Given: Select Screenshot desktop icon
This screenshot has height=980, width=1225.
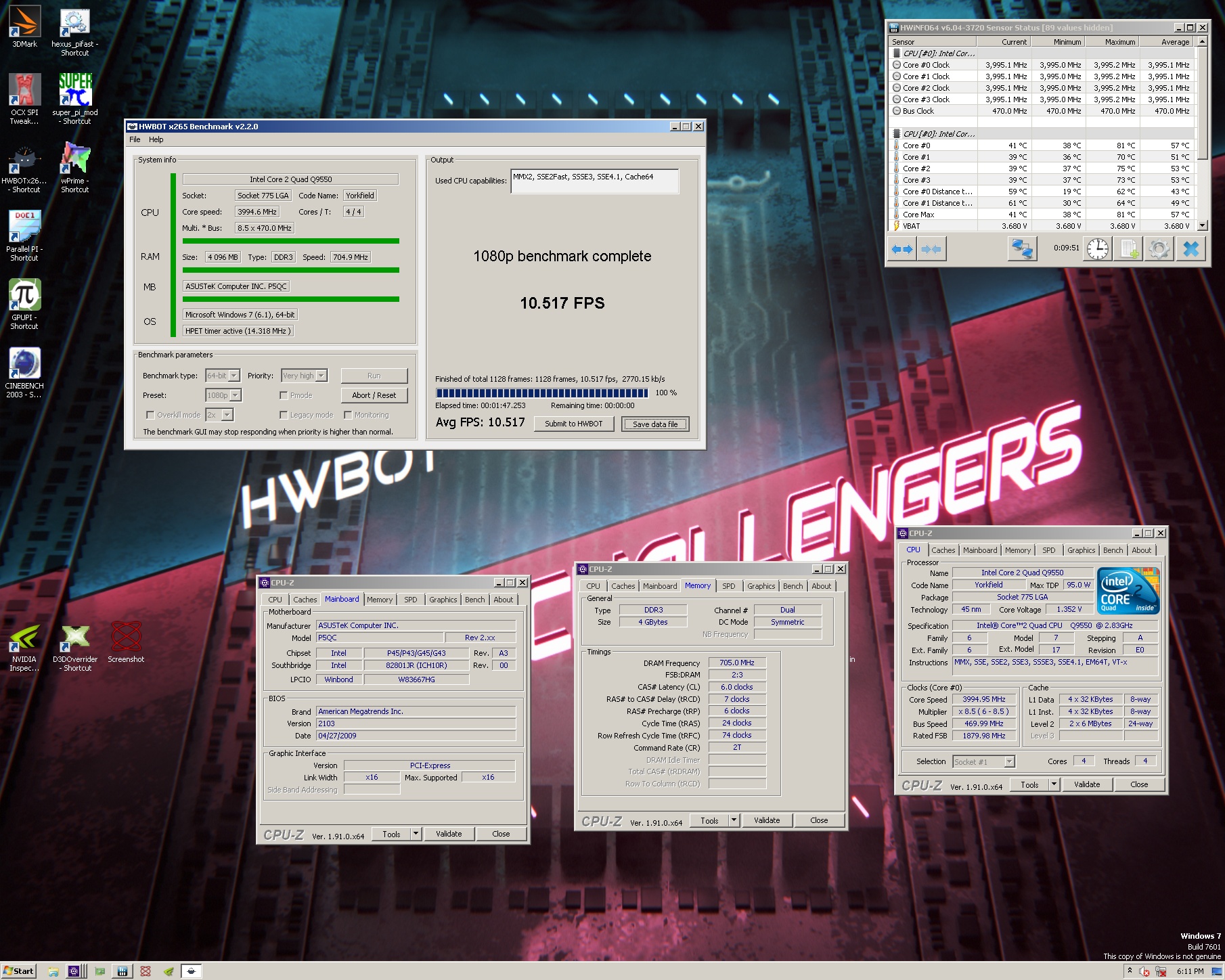Looking at the screenshot, I should (x=126, y=643).
